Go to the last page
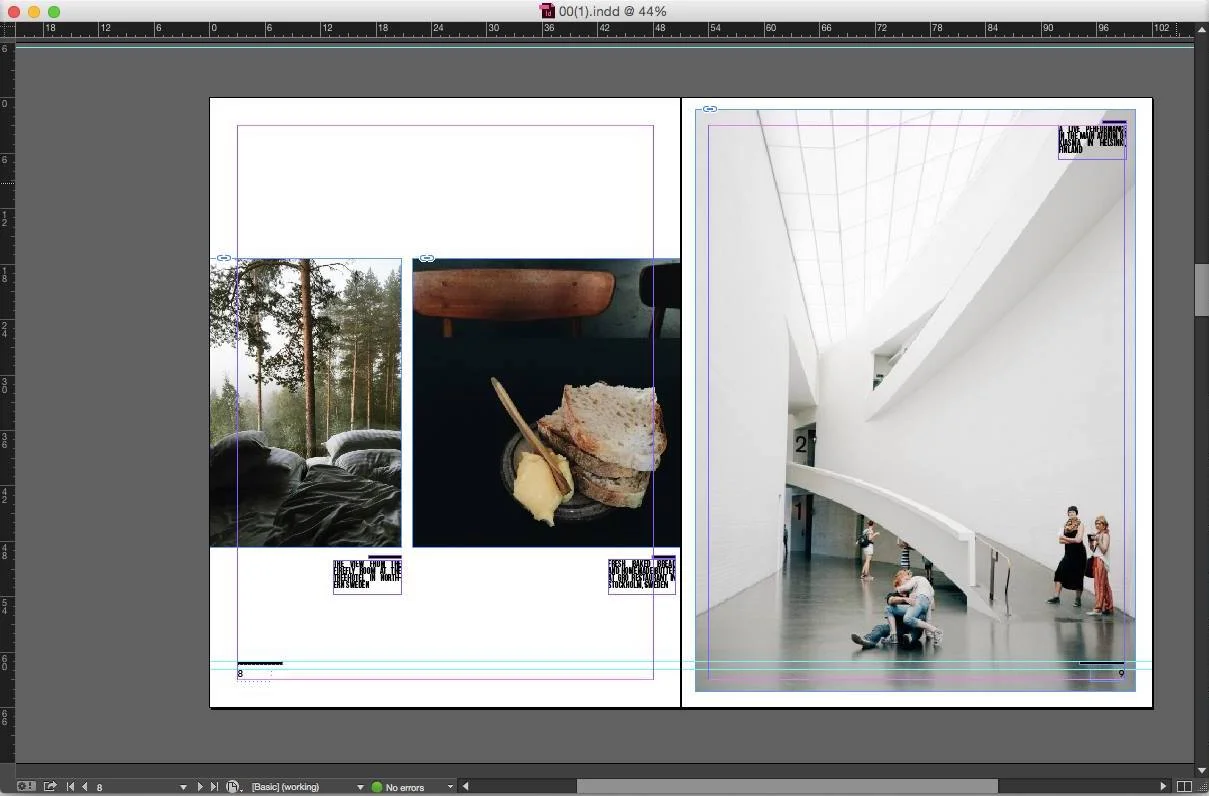Viewport: 1209px width, 796px height. tap(214, 787)
